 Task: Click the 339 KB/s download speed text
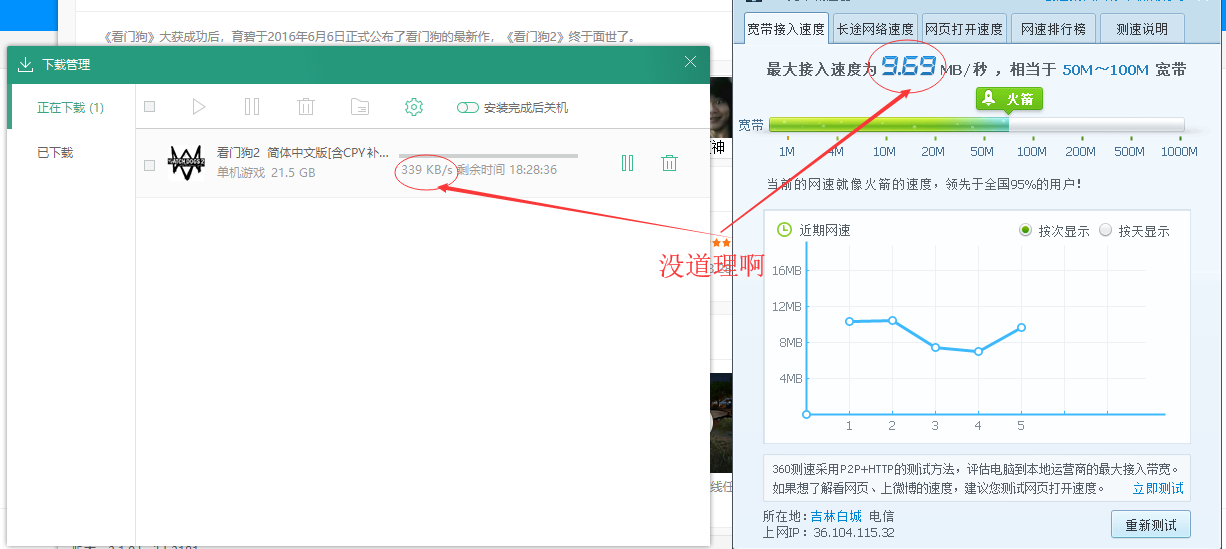pos(427,170)
